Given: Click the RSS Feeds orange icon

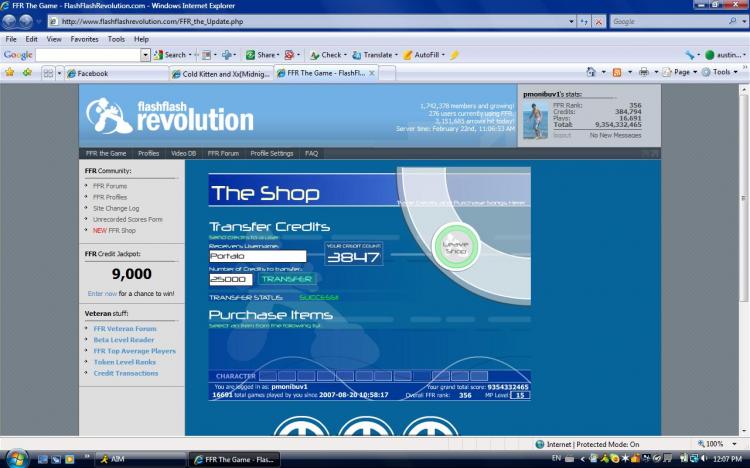Looking at the screenshot, I should pyautogui.click(x=617, y=72).
